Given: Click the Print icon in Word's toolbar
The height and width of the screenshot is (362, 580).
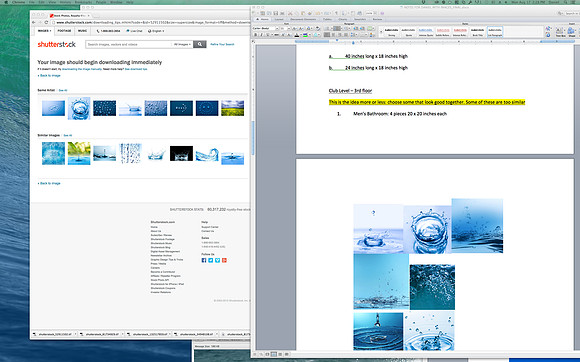Looking at the screenshot, I should tap(282, 13).
